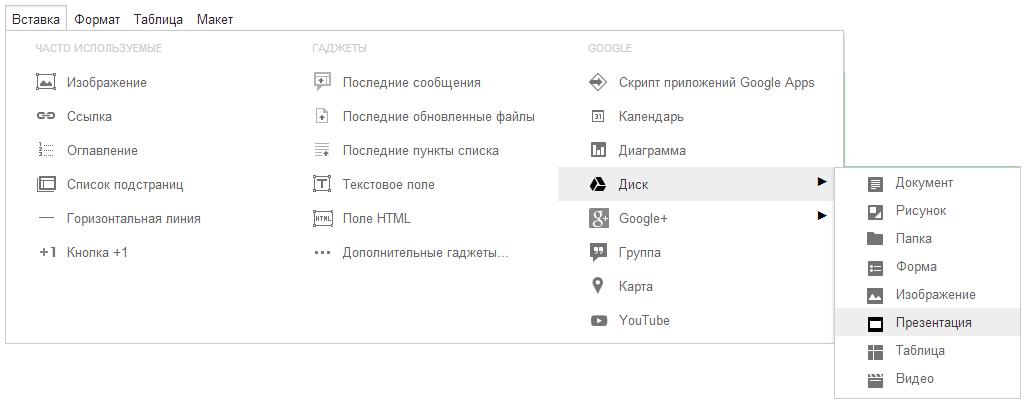Select Документ in Drive submenu
The image size is (1029, 409).
coord(927,183)
